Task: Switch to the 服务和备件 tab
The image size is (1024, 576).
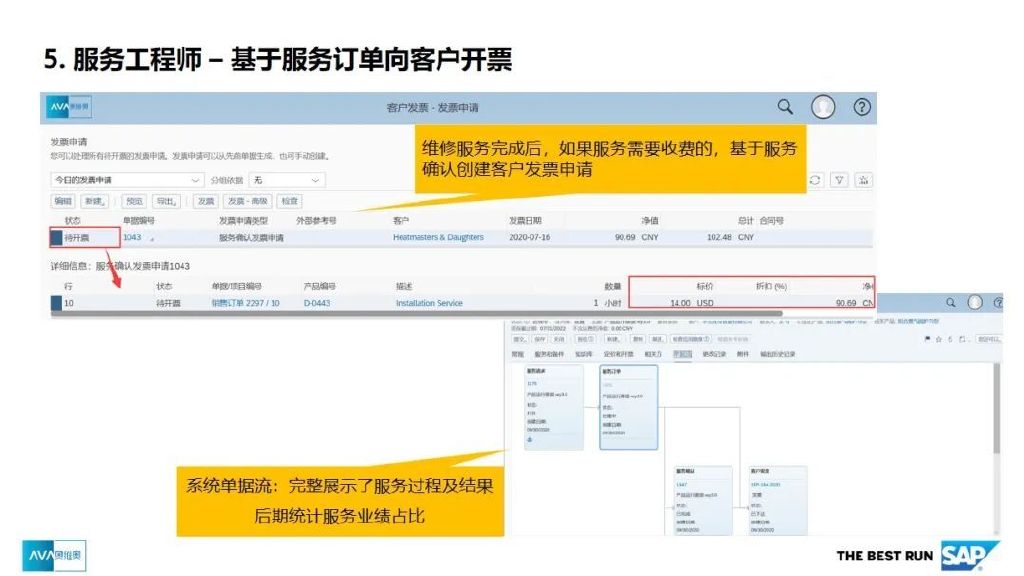Action: (549, 354)
